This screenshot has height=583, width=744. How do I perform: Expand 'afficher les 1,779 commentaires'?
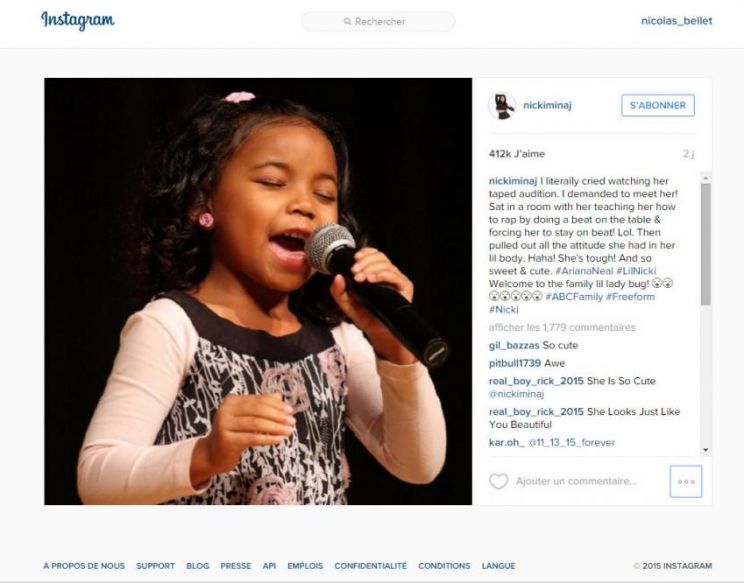coord(562,327)
